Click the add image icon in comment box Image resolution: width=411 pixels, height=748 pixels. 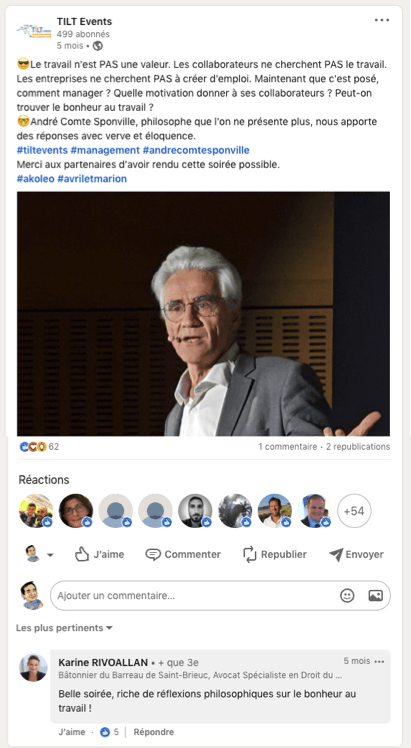pyautogui.click(x=376, y=595)
